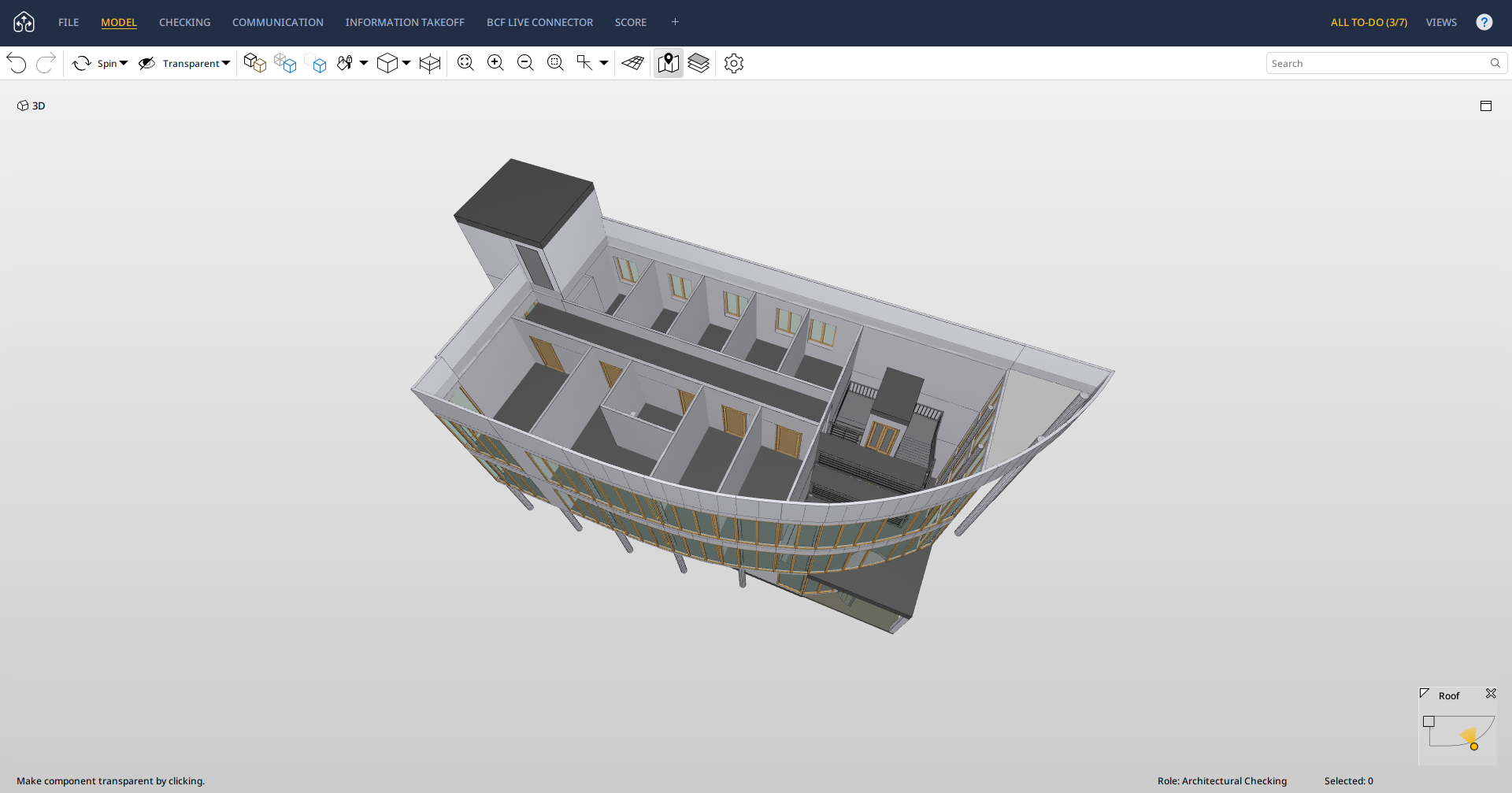This screenshot has width=1512, height=793.
Task: Click the zoom to fit magnifier icon
Action: click(465, 63)
